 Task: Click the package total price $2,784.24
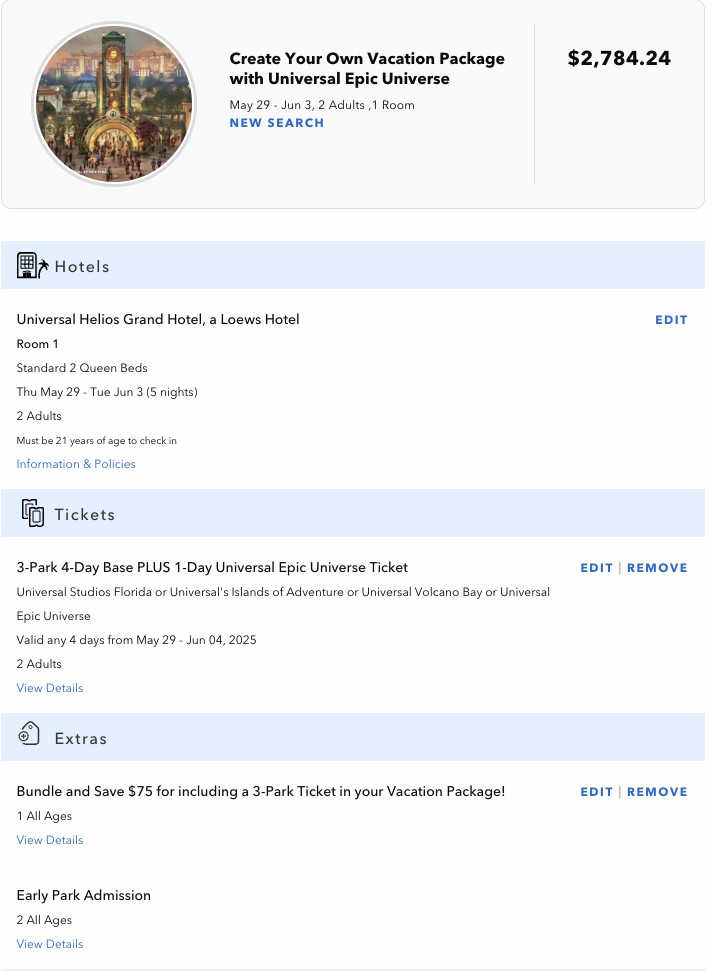[619, 58]
